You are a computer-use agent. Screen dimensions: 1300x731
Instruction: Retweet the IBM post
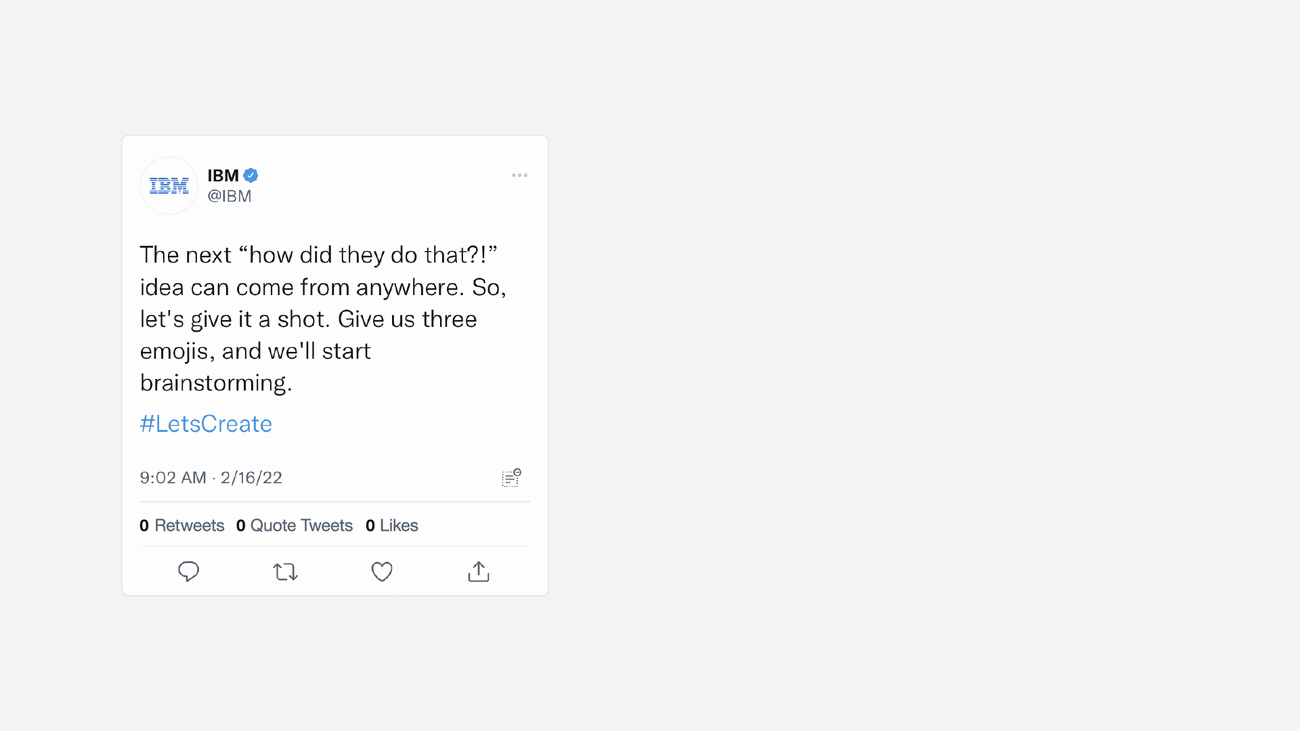(x=285, y=571)
